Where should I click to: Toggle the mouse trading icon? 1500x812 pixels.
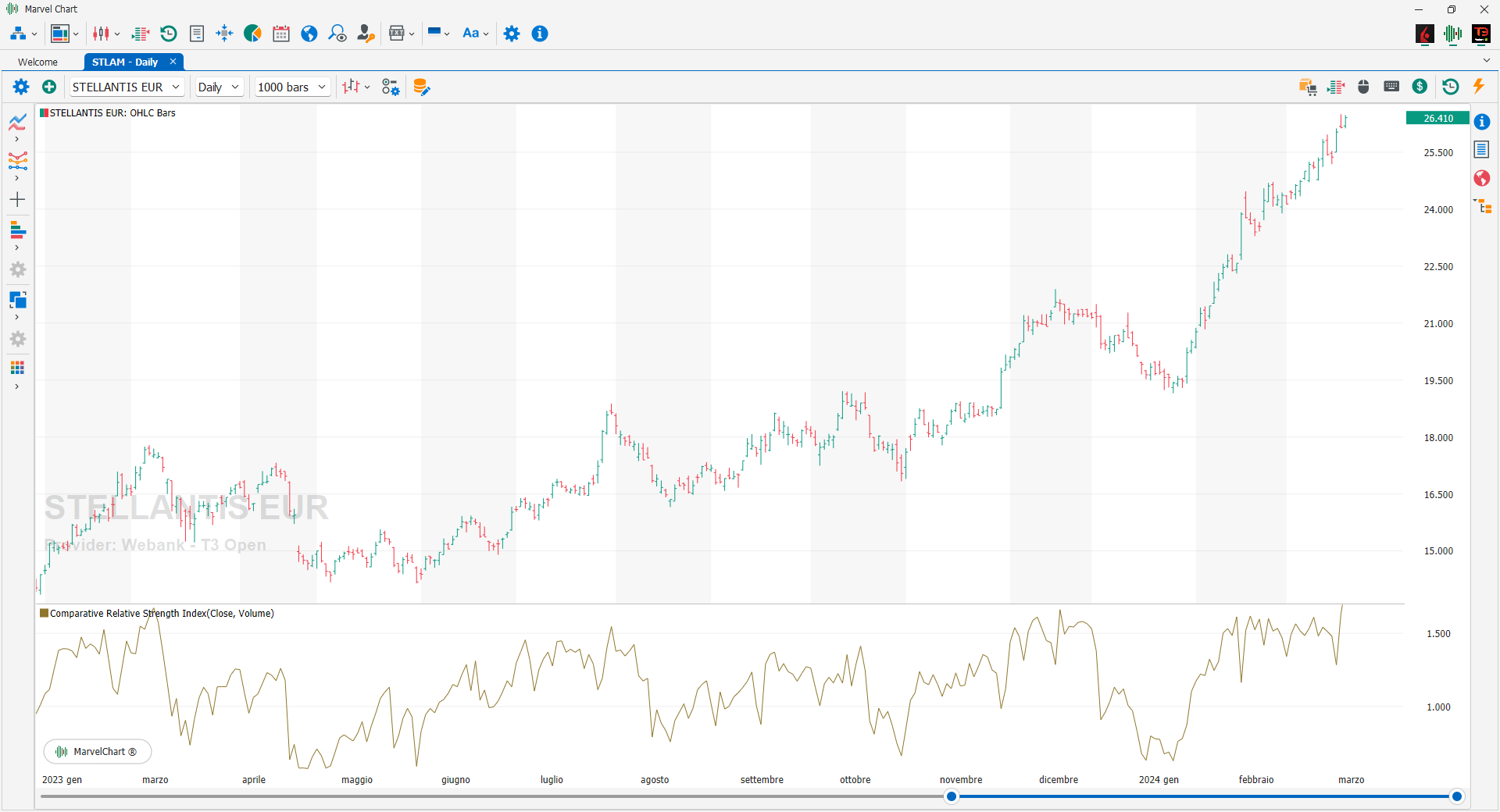pos(1363,87)
